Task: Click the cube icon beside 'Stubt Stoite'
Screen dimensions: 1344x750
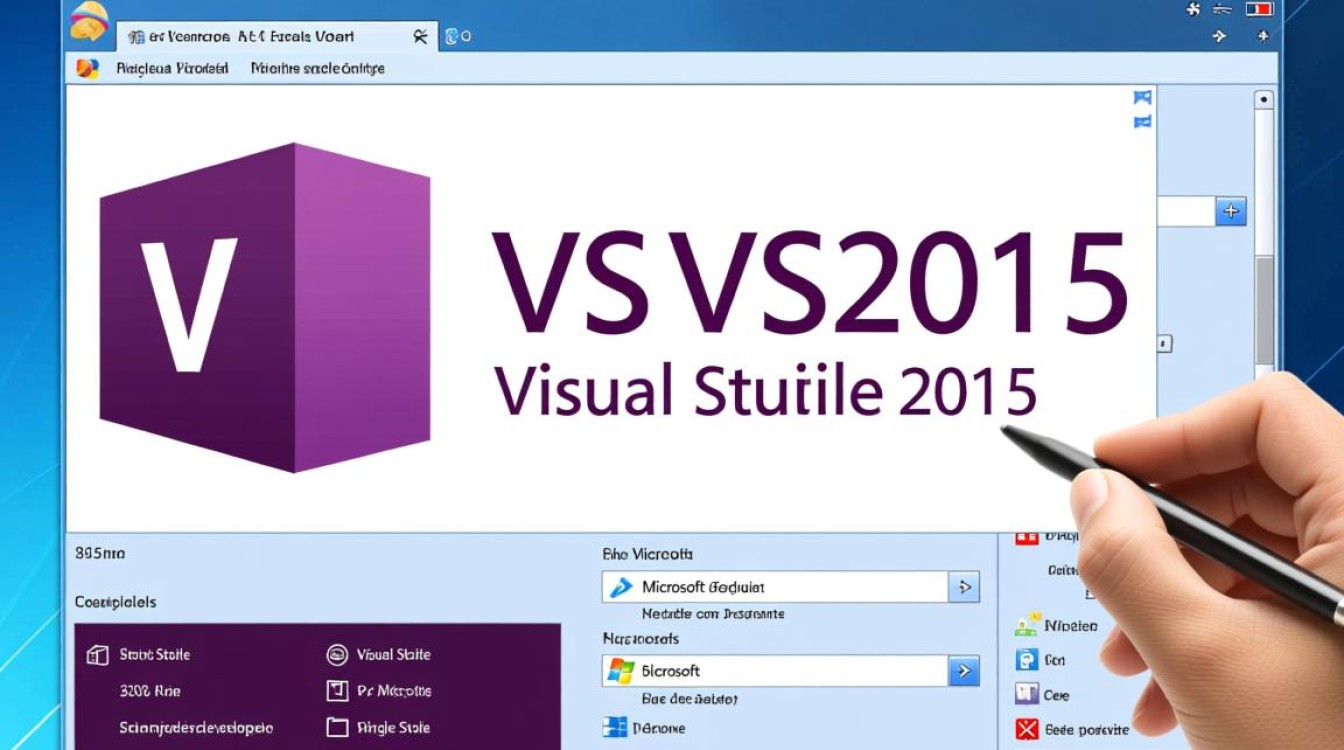Action: click(97, 655)
